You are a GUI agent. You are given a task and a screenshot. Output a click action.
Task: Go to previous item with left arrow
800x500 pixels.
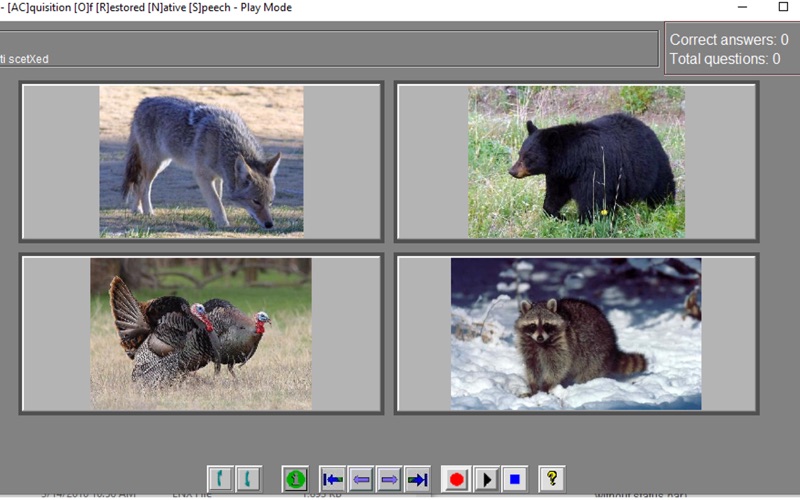tap(361, 479)
